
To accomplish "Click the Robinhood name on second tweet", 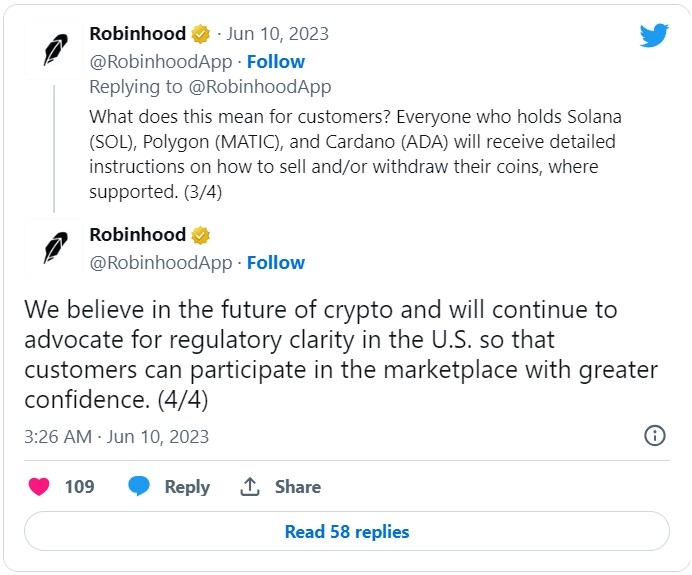I will point(138,235).
